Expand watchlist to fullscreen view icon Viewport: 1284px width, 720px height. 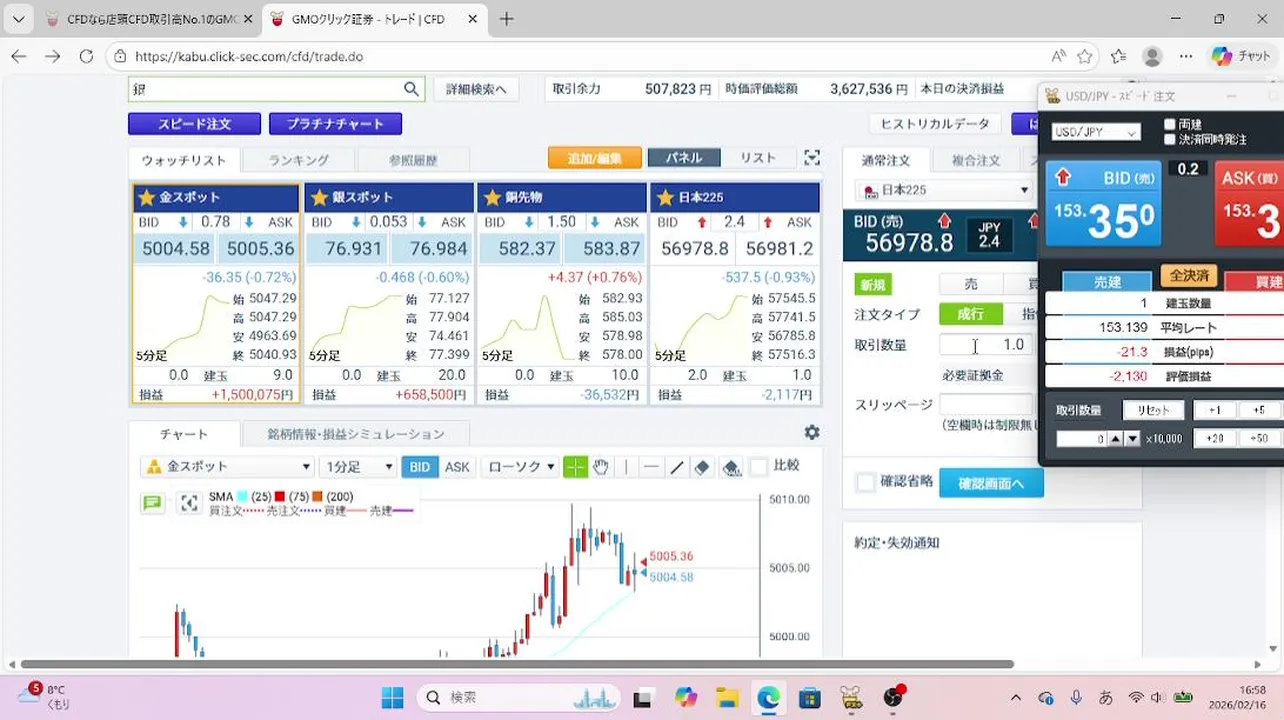coord(812,158)
